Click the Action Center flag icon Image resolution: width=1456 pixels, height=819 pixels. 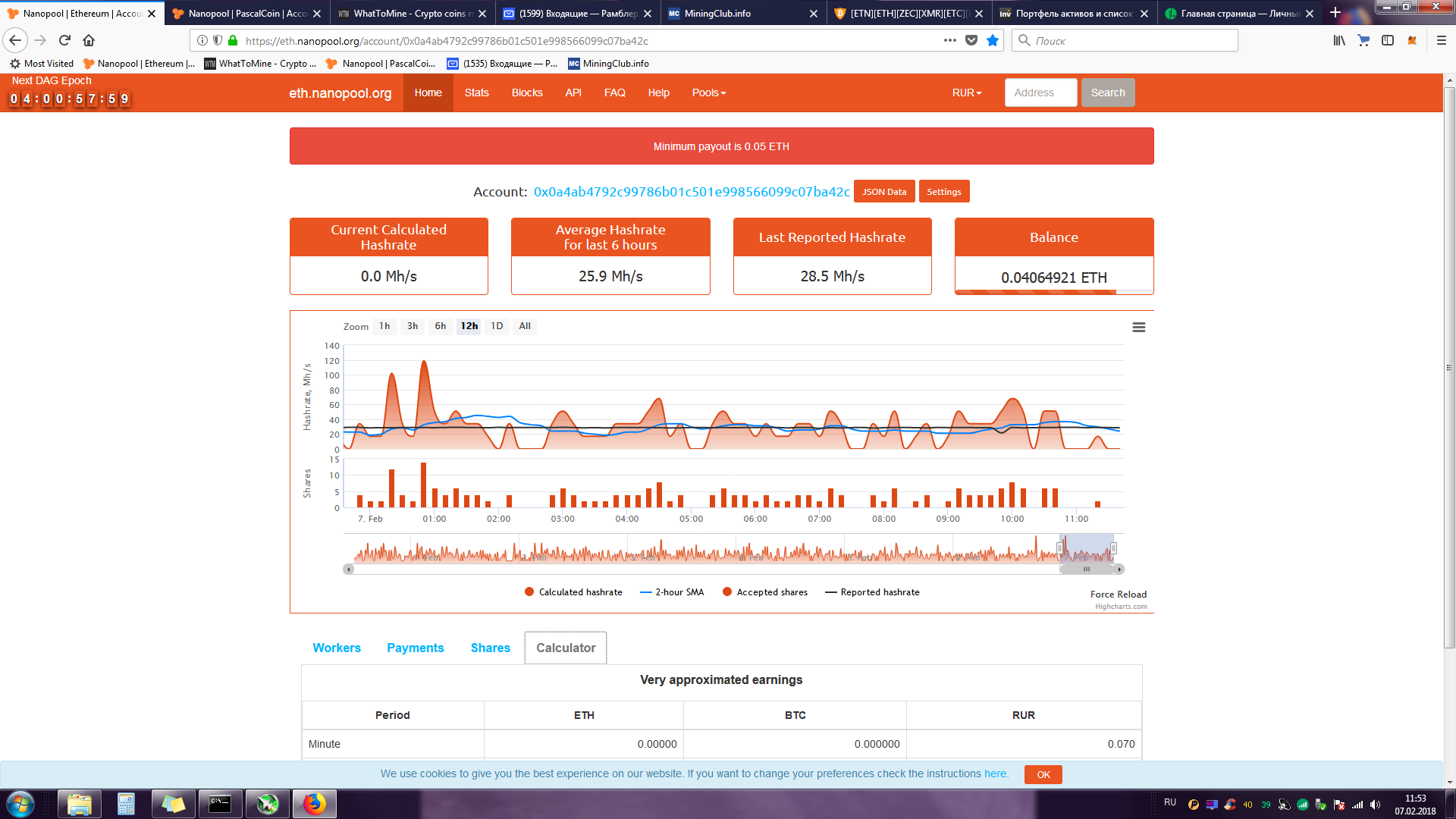click(x=1339, y=805)
